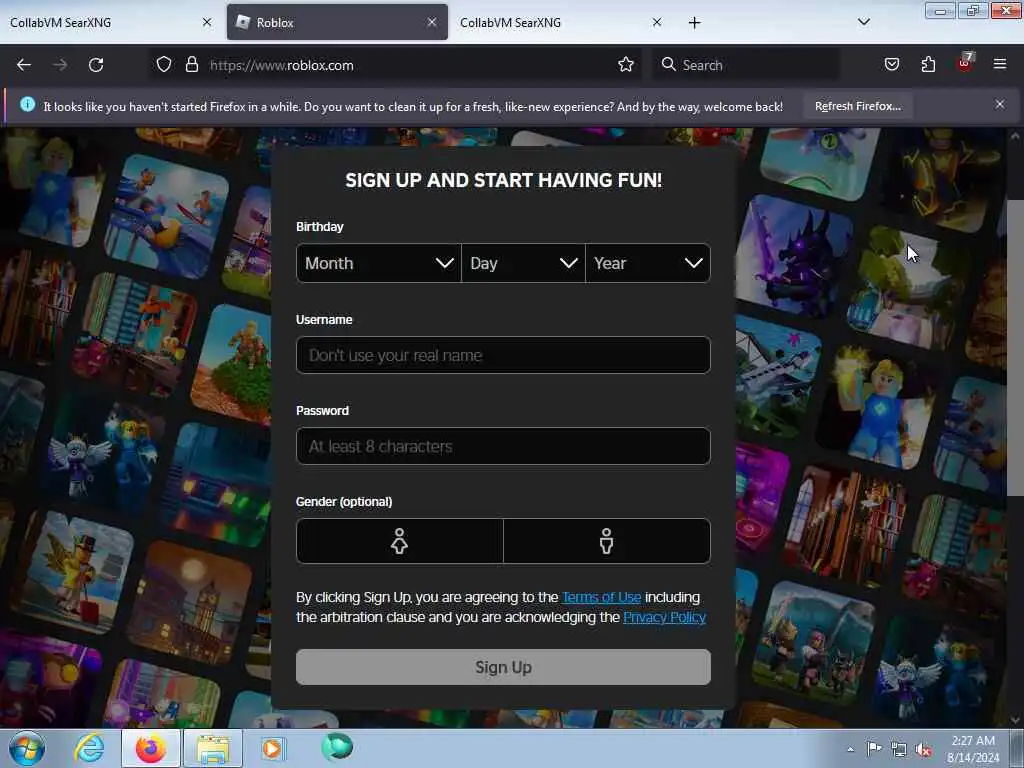Viewport: 1024px width, 768px height.
Task: Click the Big Ben clock tower thumbnail
Action: (x=189, y=604)
